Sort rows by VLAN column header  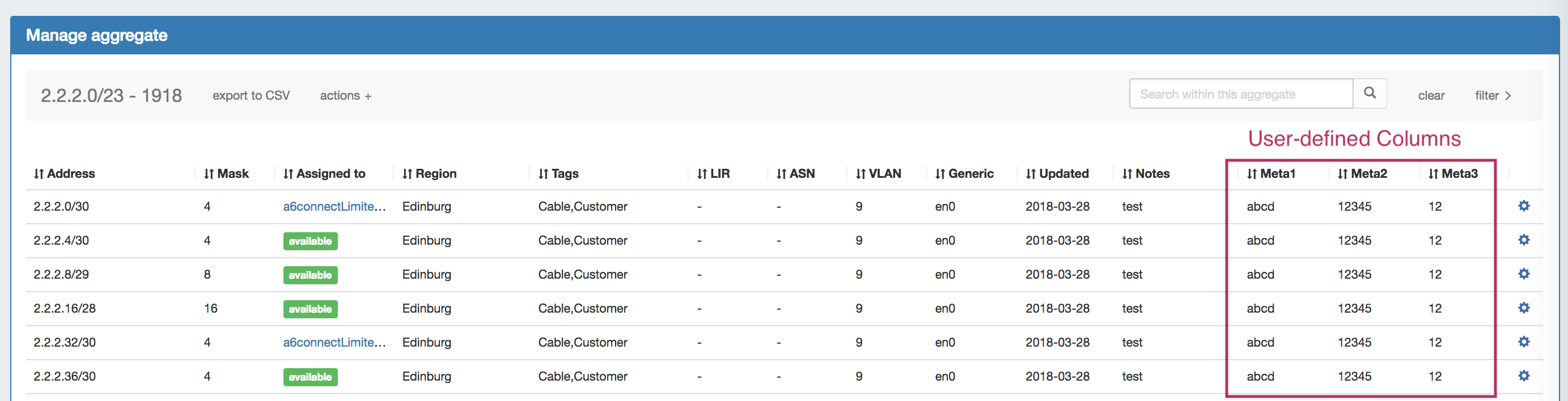[878, 173]
